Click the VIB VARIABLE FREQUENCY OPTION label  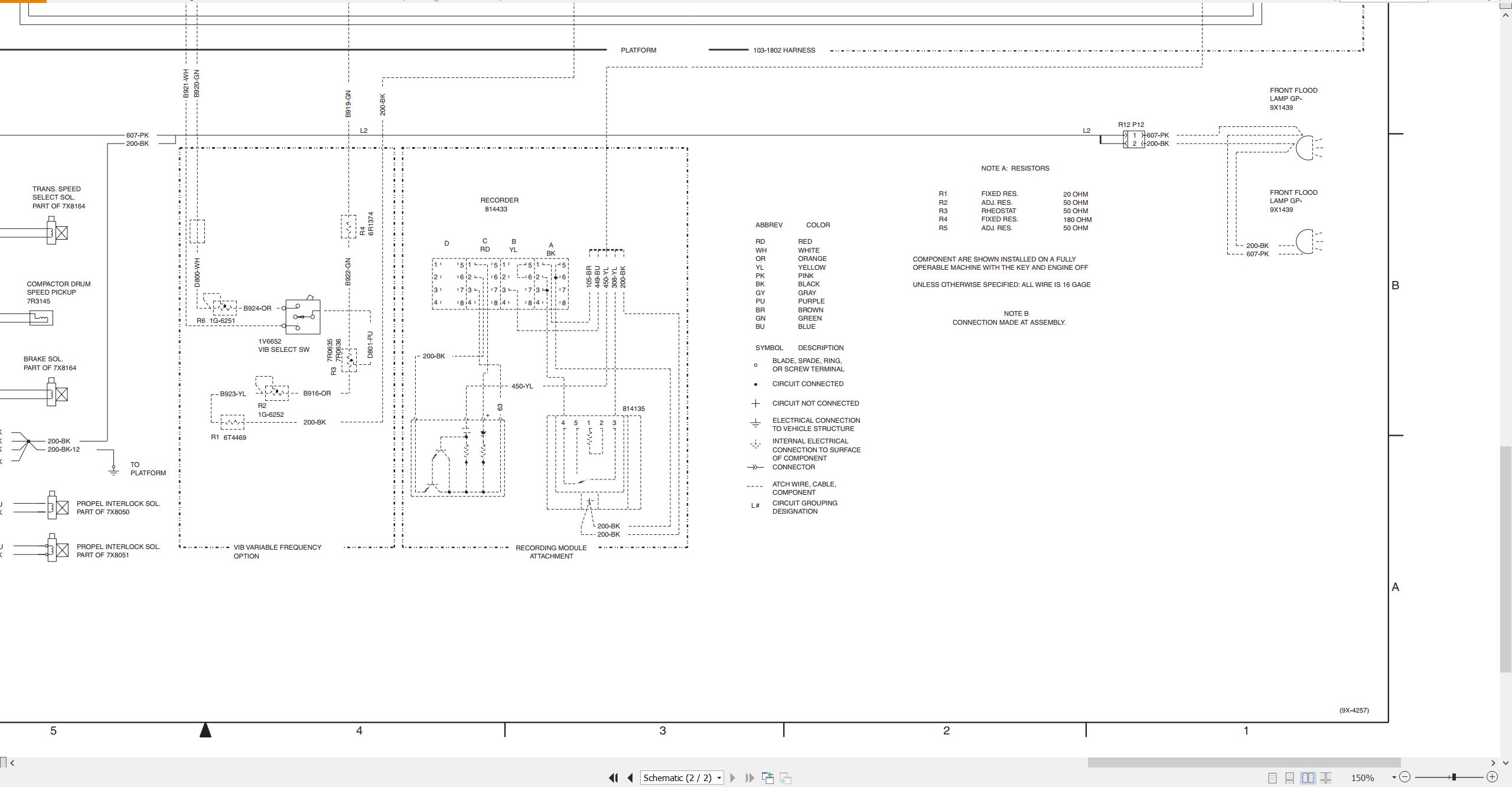[277, 551]
